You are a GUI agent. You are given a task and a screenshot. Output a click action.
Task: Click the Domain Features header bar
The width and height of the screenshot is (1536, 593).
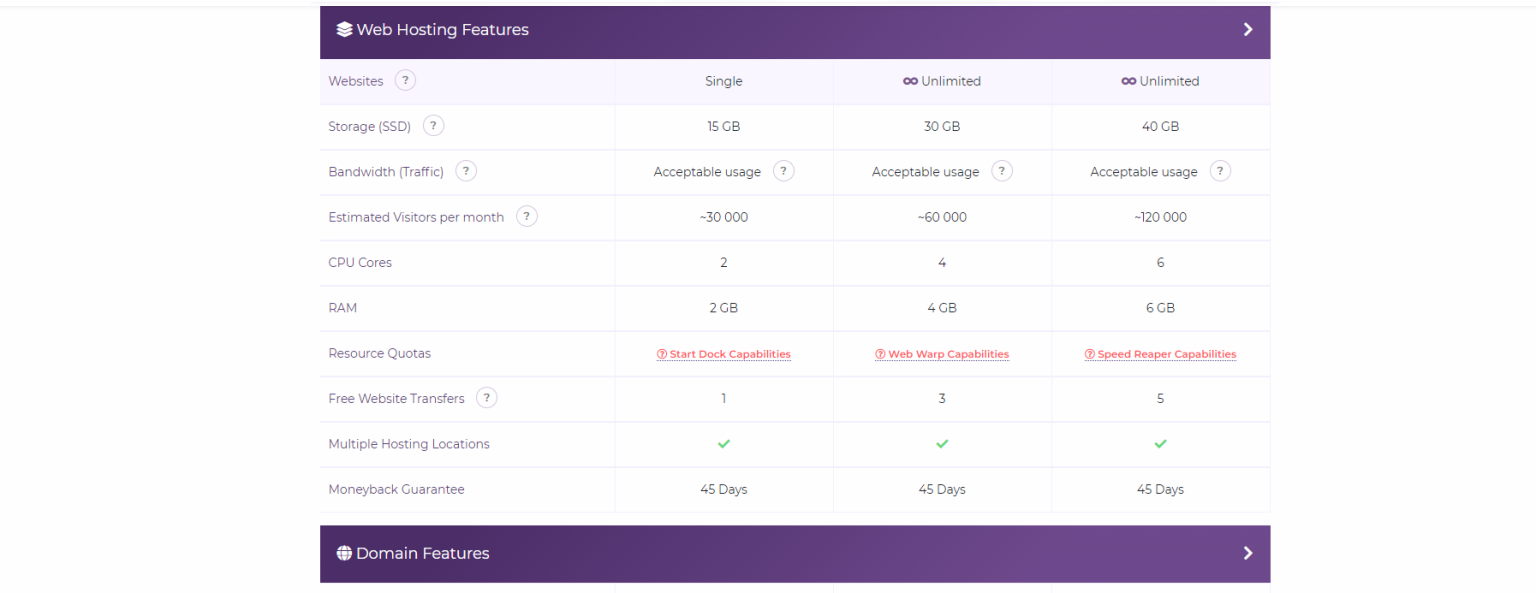click(x=796, y=553)
